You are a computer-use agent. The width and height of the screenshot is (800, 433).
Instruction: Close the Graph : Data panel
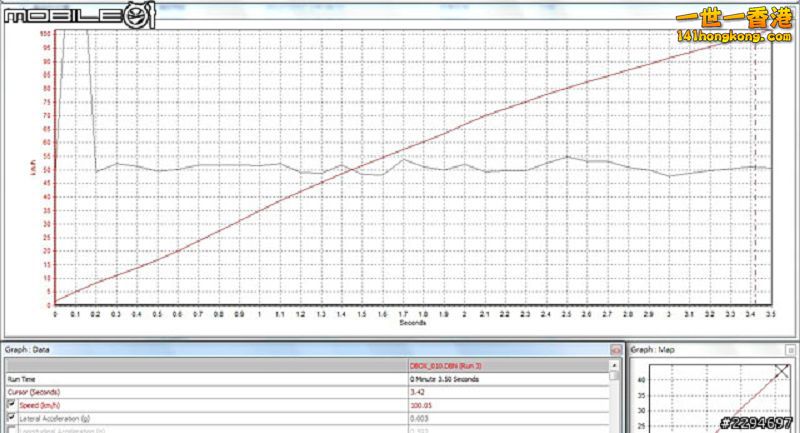pos(615,350)
